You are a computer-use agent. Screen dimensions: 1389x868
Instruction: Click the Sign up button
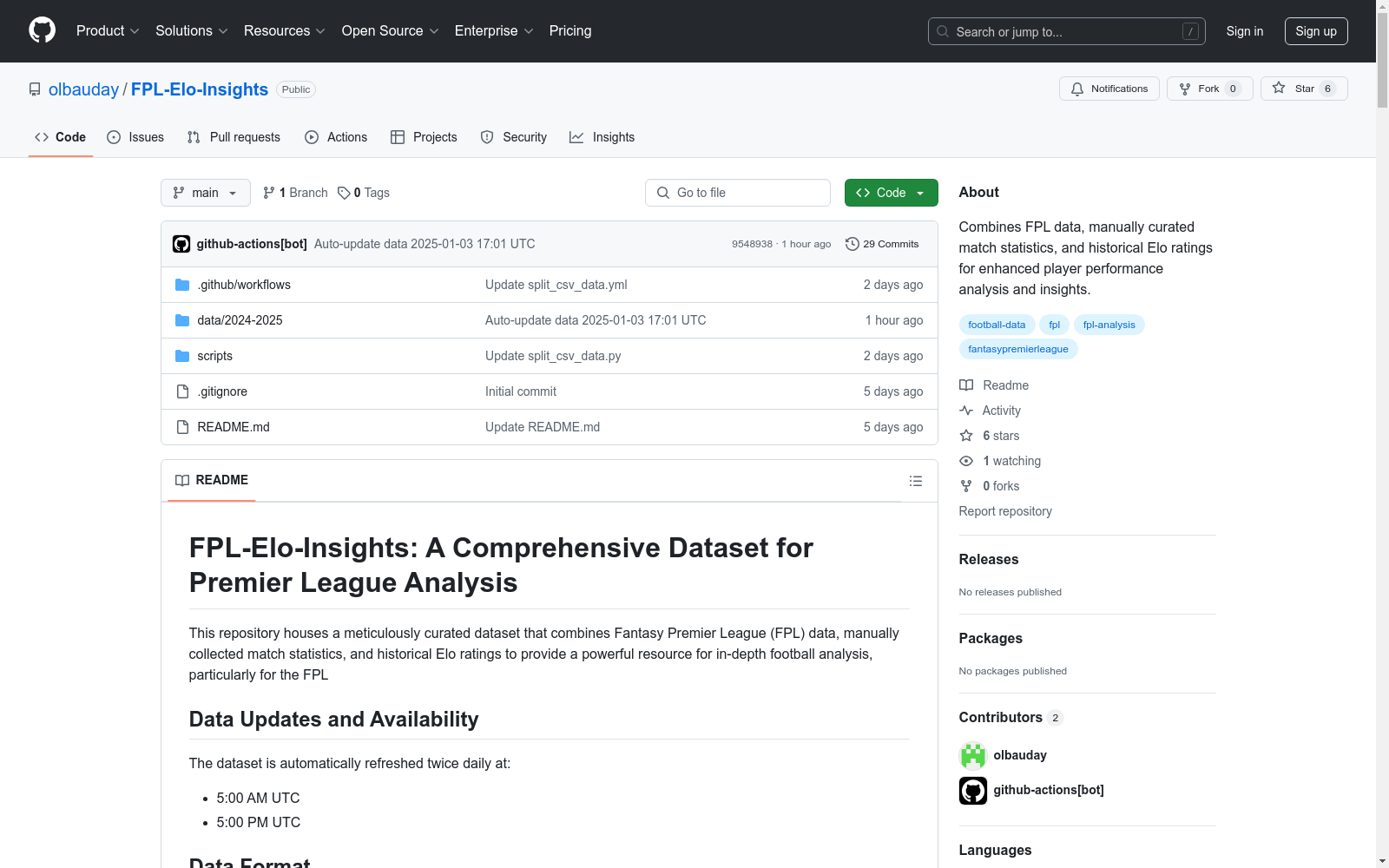click(x=1316, y=31)
